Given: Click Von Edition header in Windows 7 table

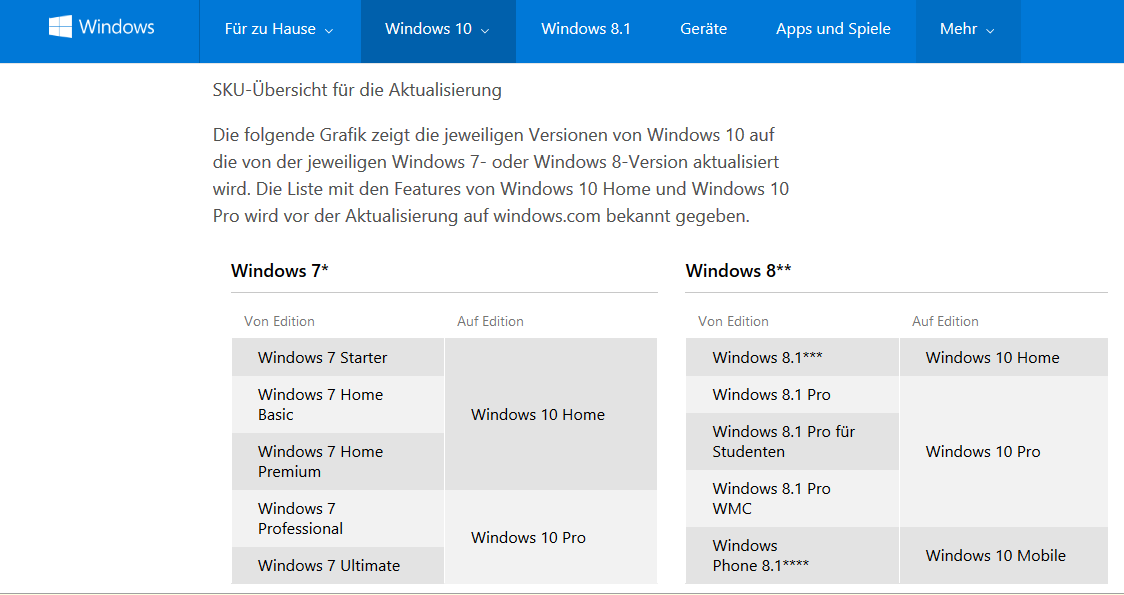Looking at the screenshot, I should point(279,321).
